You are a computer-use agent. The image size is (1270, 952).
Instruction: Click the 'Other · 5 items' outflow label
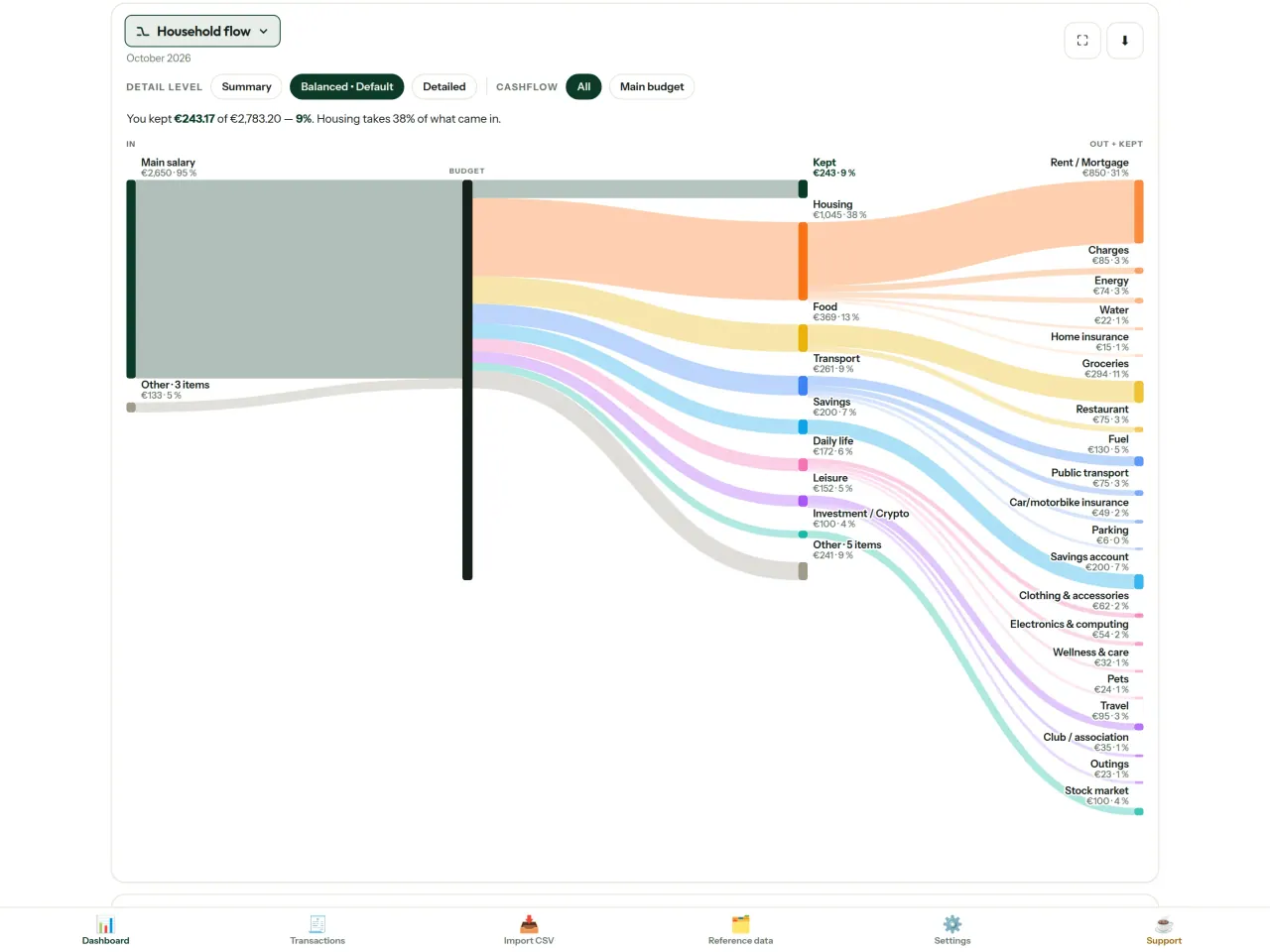[x=847, y=545]
